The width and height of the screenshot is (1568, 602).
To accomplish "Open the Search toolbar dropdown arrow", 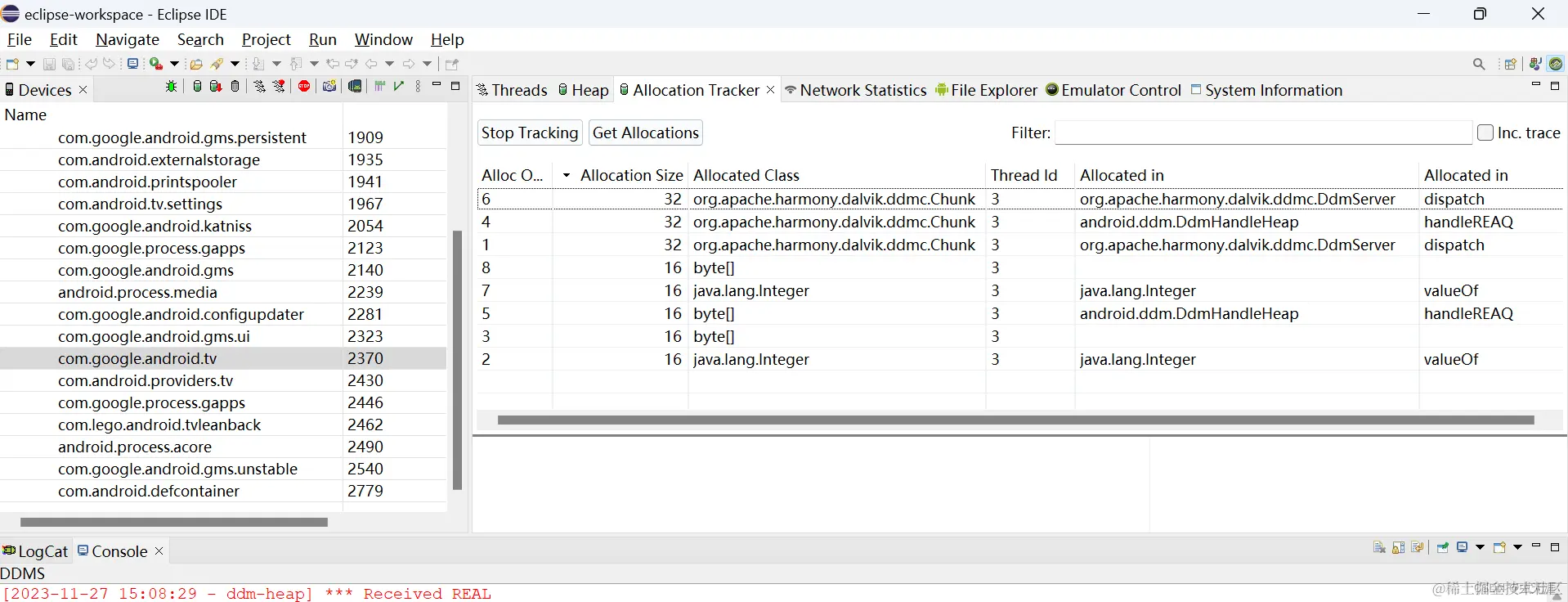I will click(x=235, y=64).
